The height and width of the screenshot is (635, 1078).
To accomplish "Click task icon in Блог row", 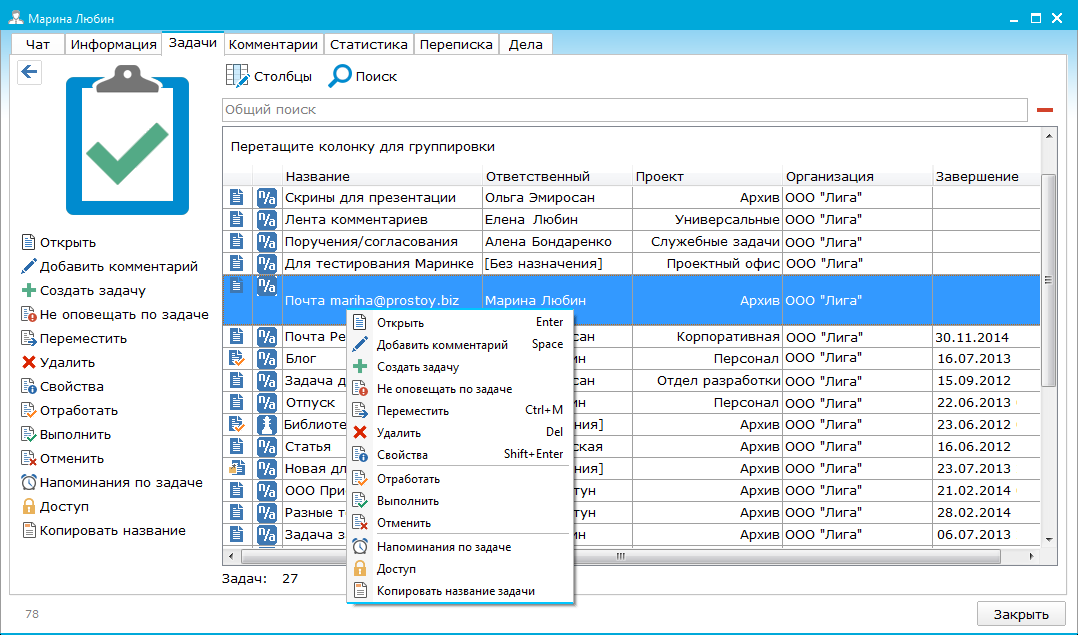I will [x=236, y=358].
